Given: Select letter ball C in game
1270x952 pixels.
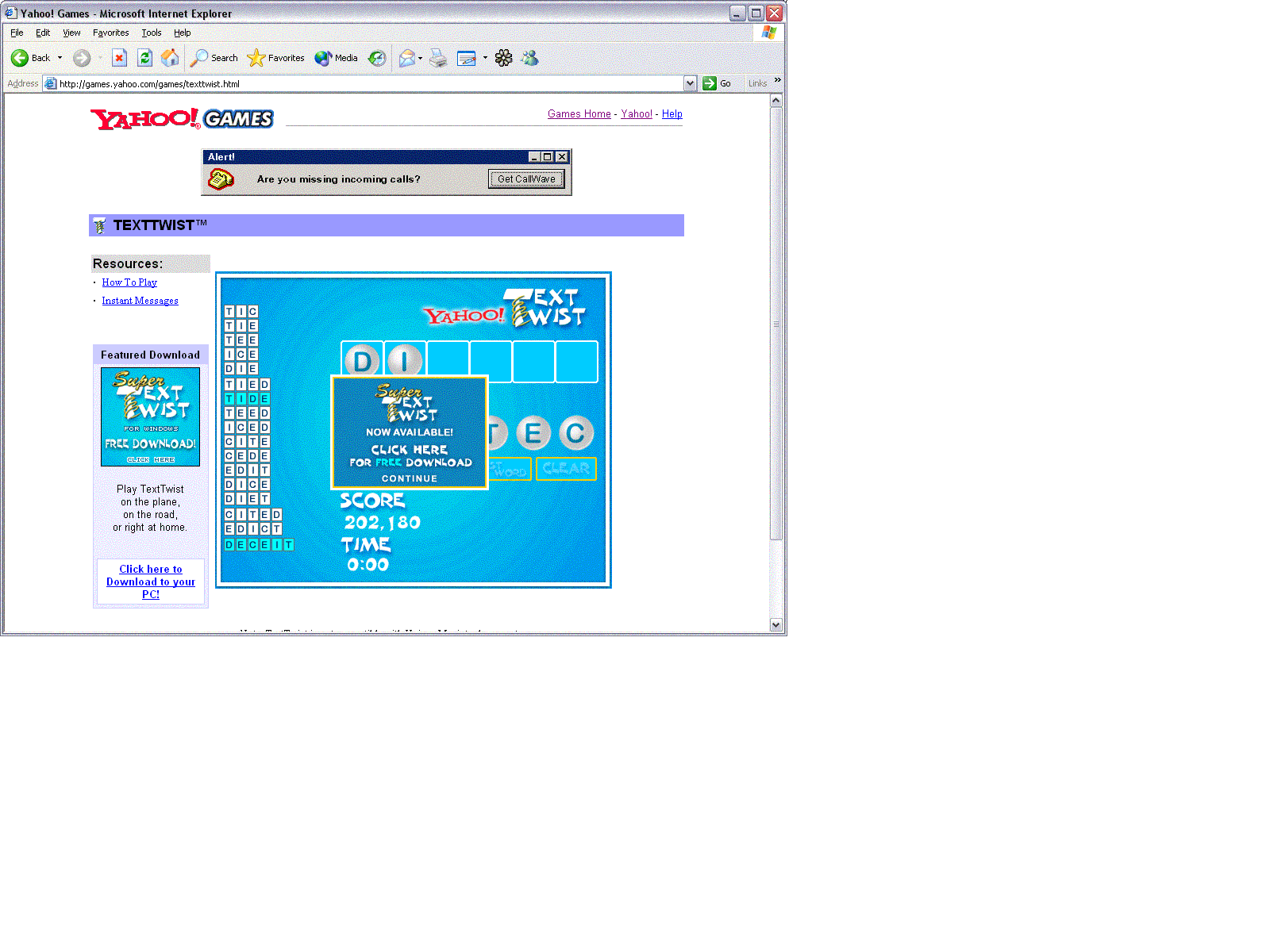Looking at the screenshot, I should coord(576,433).
